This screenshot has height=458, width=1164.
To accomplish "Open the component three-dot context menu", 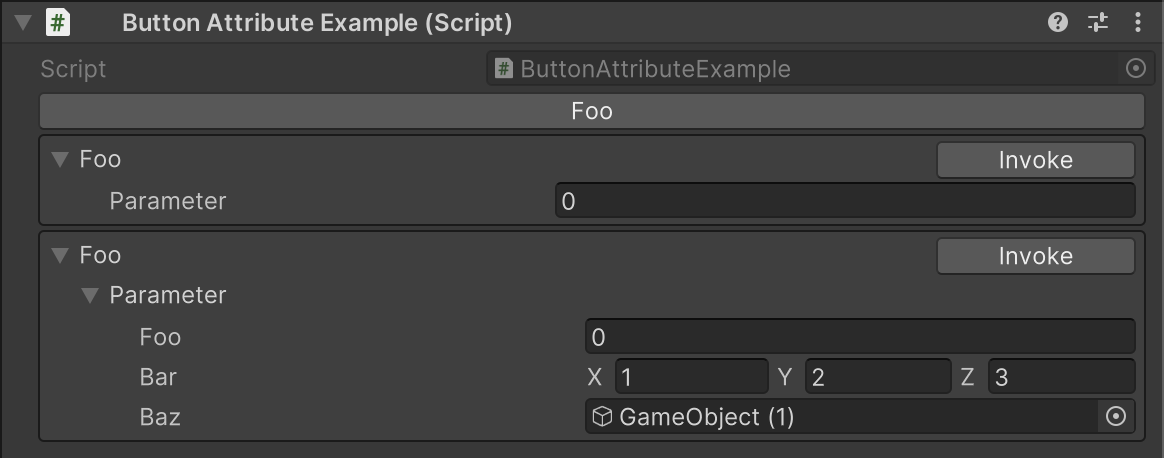I will 1137,22.
